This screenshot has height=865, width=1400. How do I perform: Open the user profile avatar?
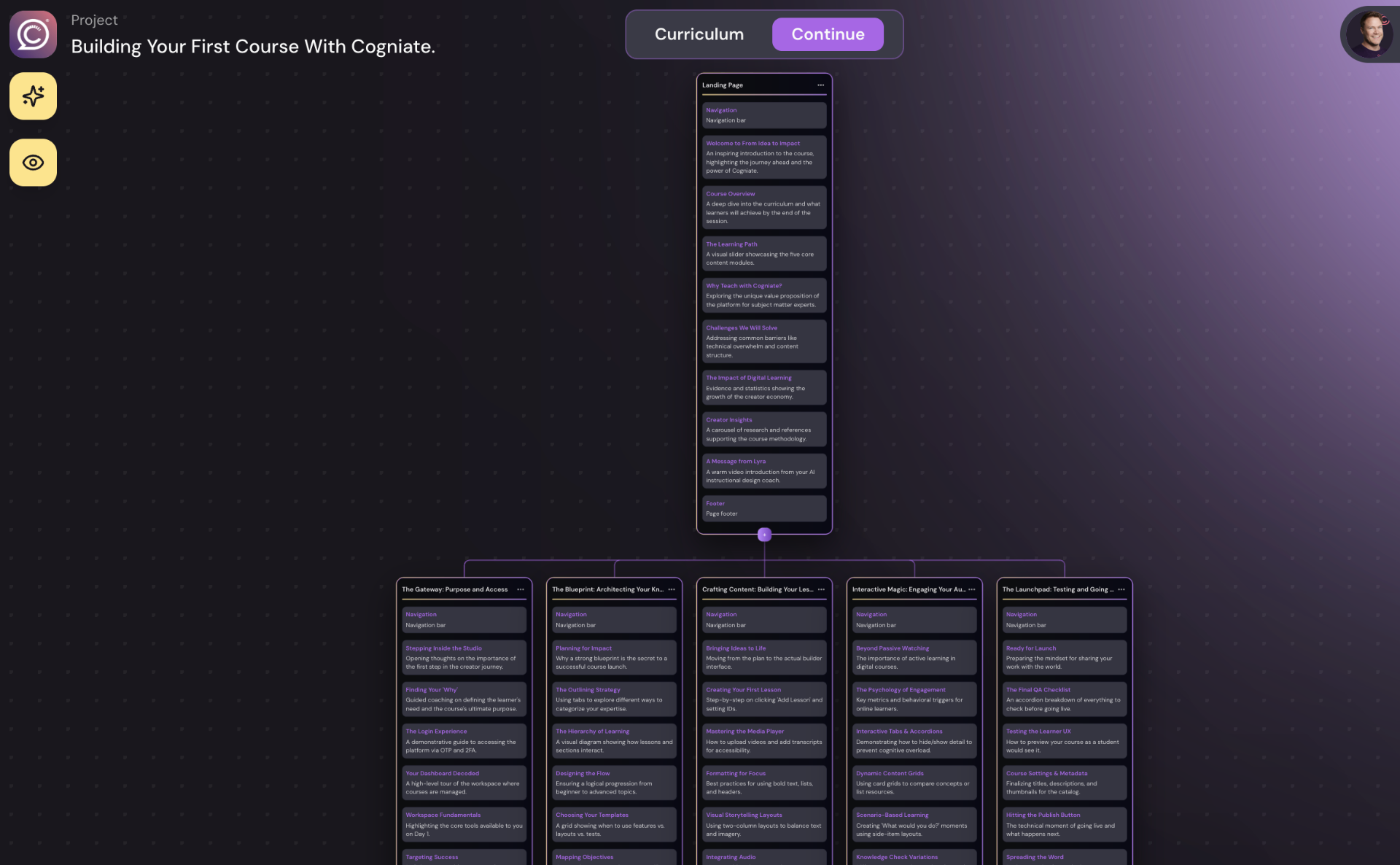(x=1370, y=34)
